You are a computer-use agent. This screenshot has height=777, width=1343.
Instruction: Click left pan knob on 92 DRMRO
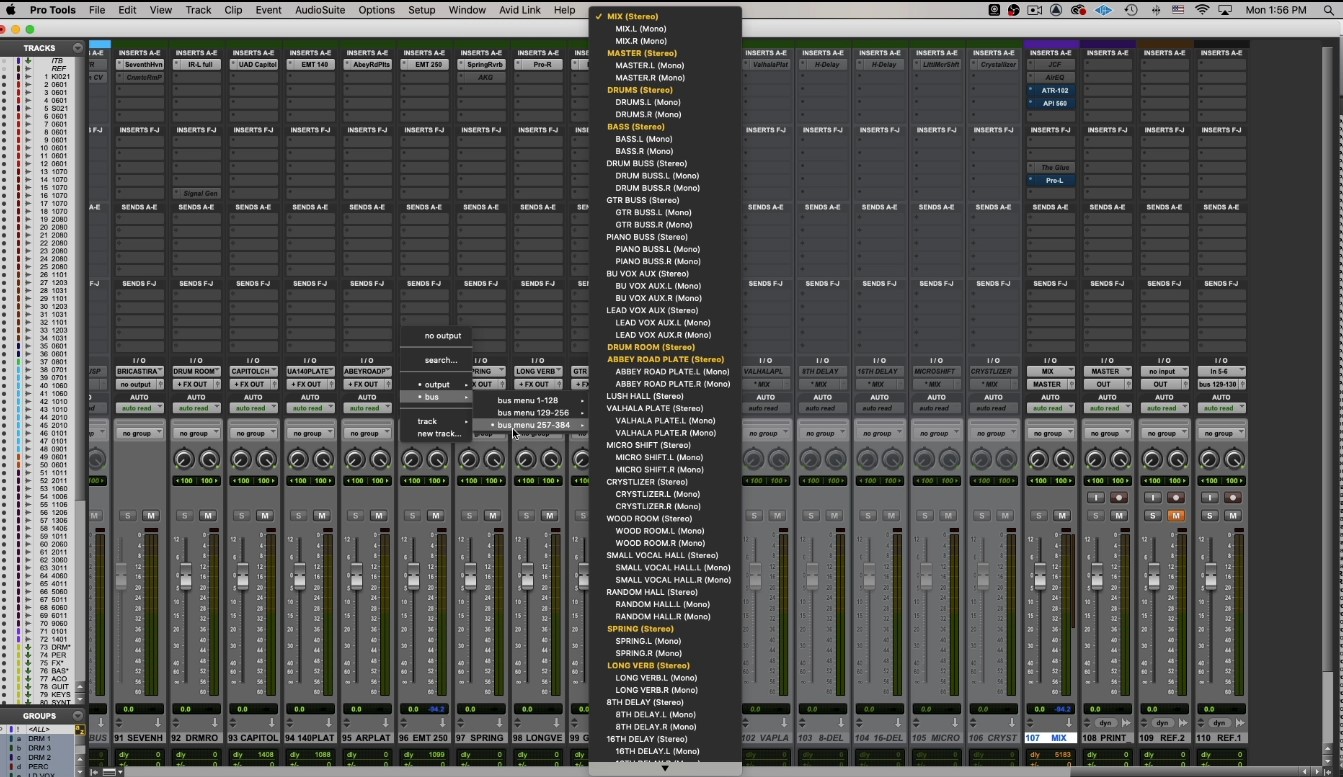coord(184,460)
